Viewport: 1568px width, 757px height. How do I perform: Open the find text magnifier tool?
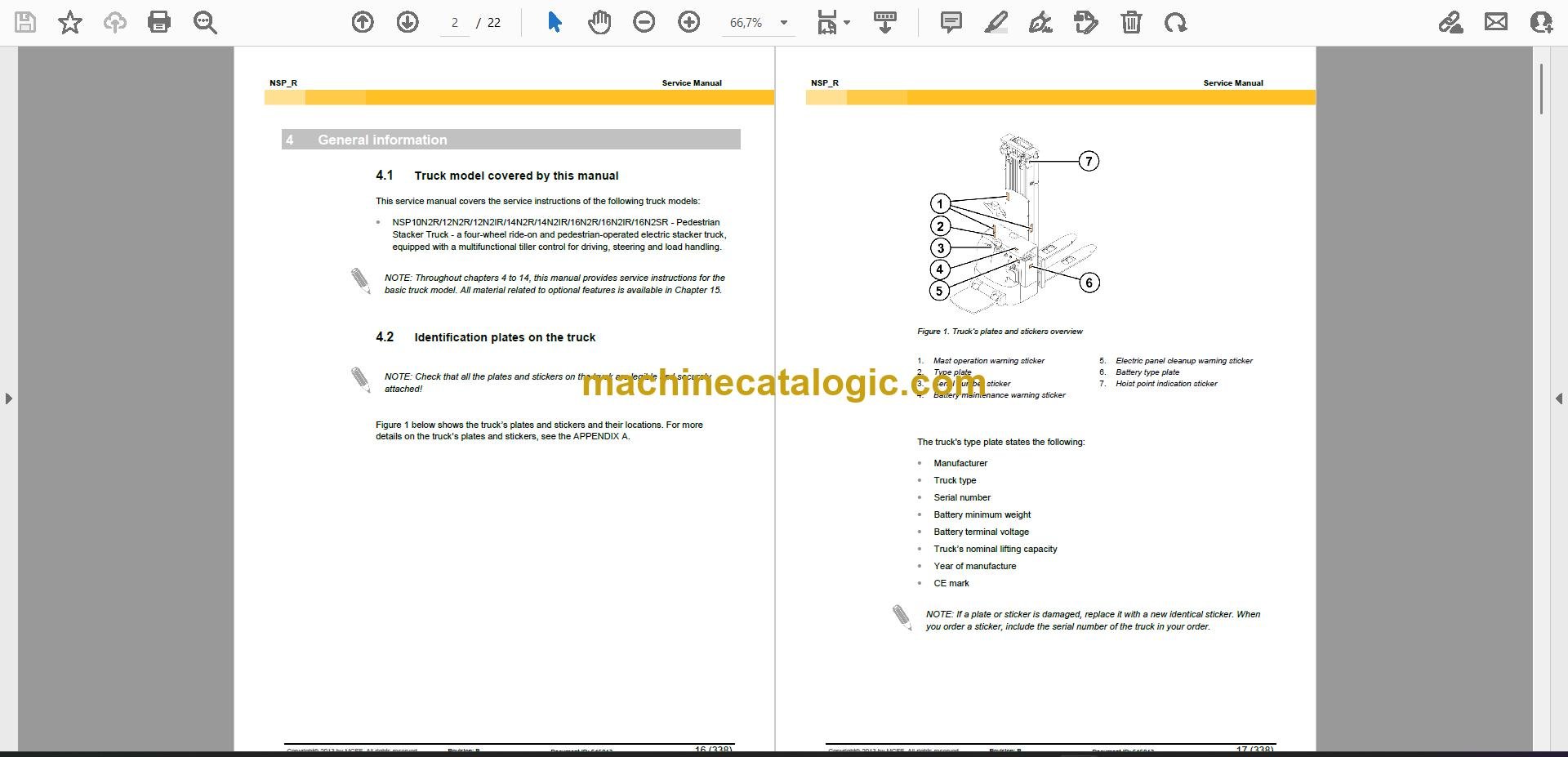click(205, 22)
